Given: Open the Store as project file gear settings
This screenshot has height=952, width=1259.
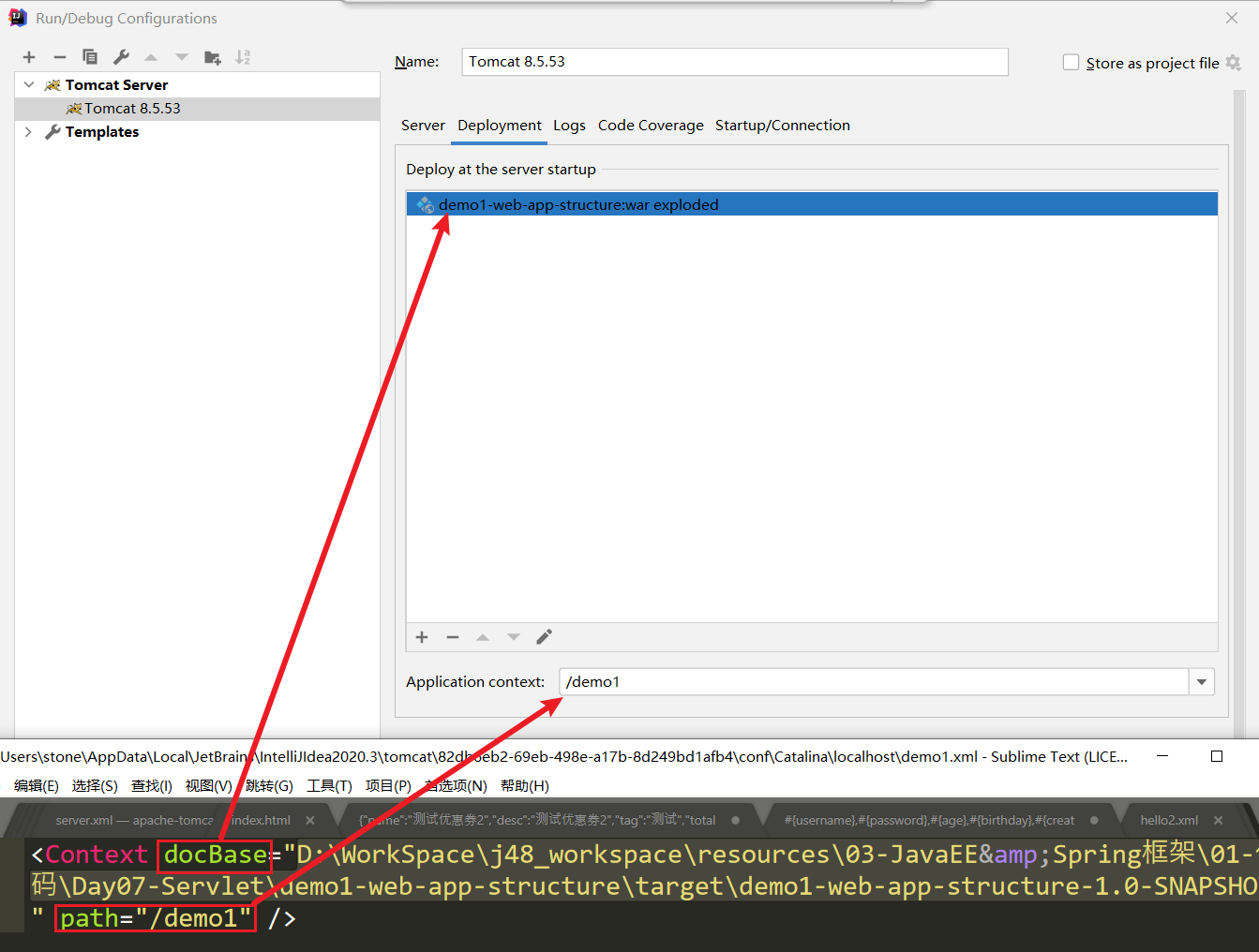Looking at the screenshot, I should pyautogui.click(x=1234, y=63).
